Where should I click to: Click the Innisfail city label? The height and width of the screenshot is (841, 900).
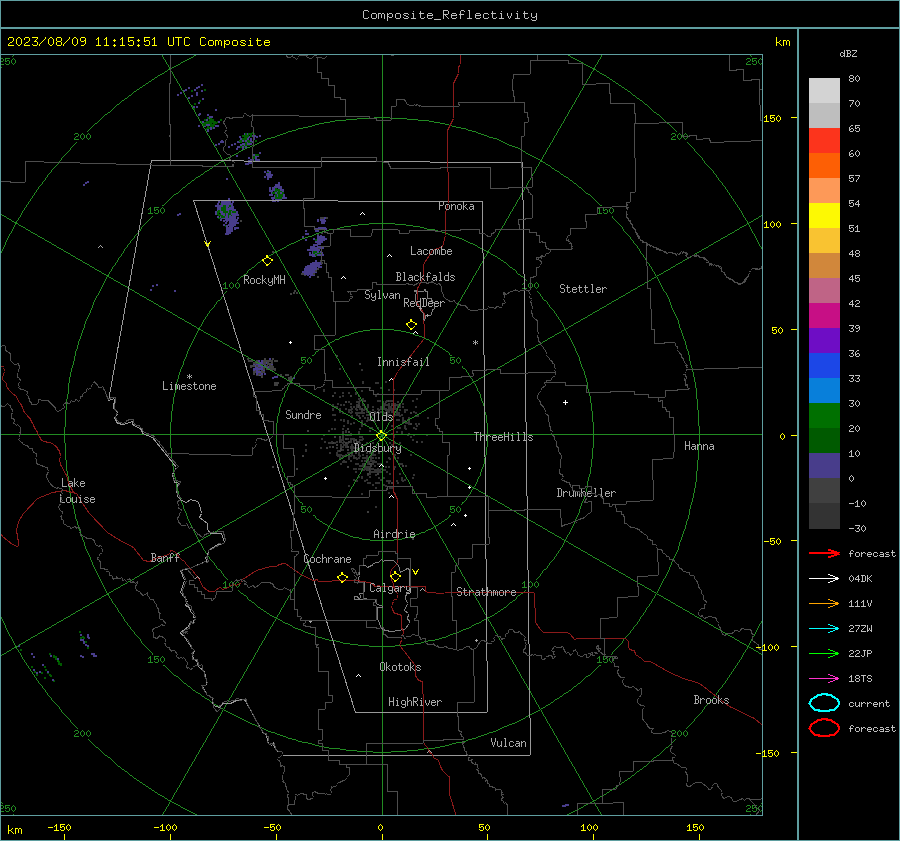click(403, 362)
